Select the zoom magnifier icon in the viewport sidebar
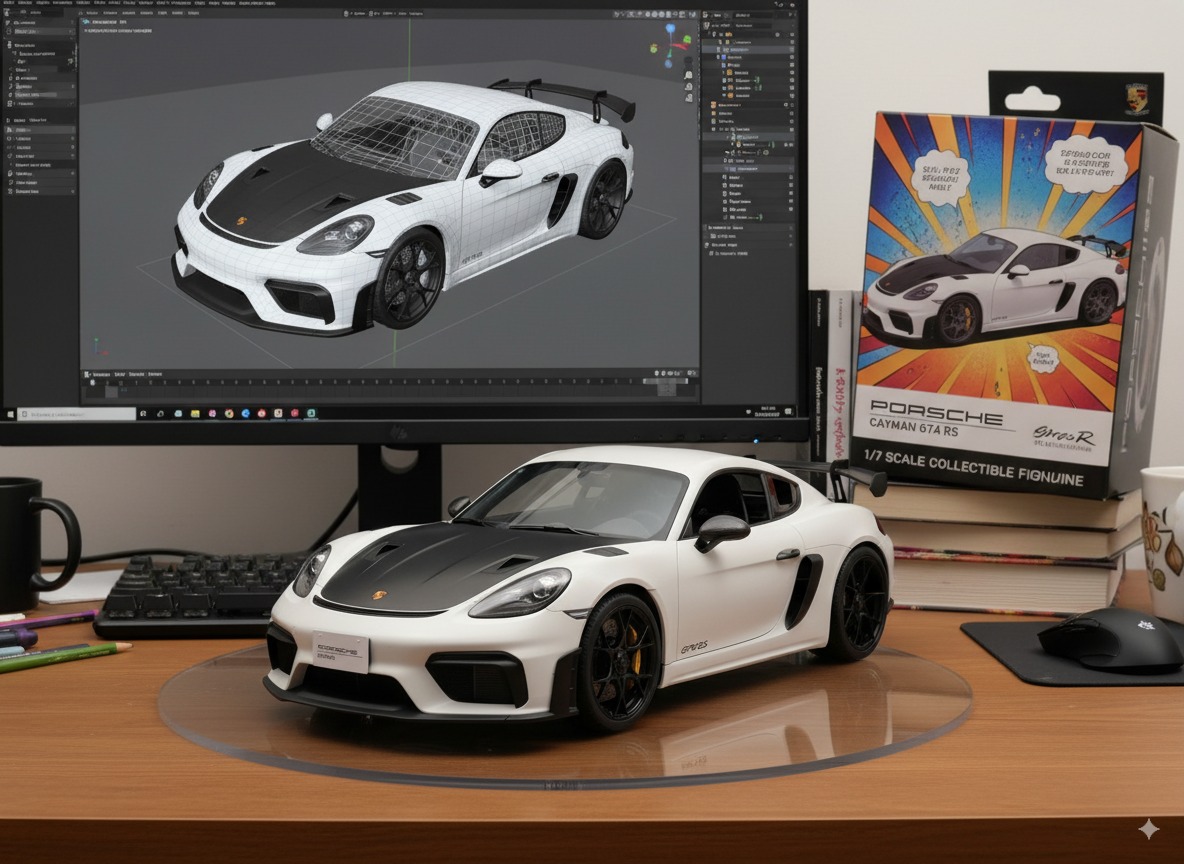 tap(688, 76)
